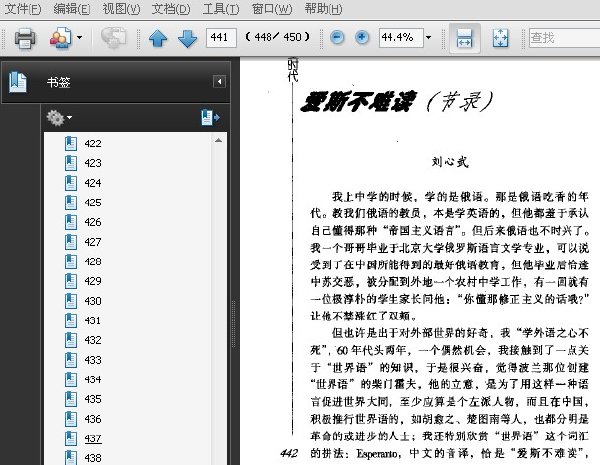The image size is (600, 465).
Task: Open the 窗口(W) menu
Action: pos(272,8)
